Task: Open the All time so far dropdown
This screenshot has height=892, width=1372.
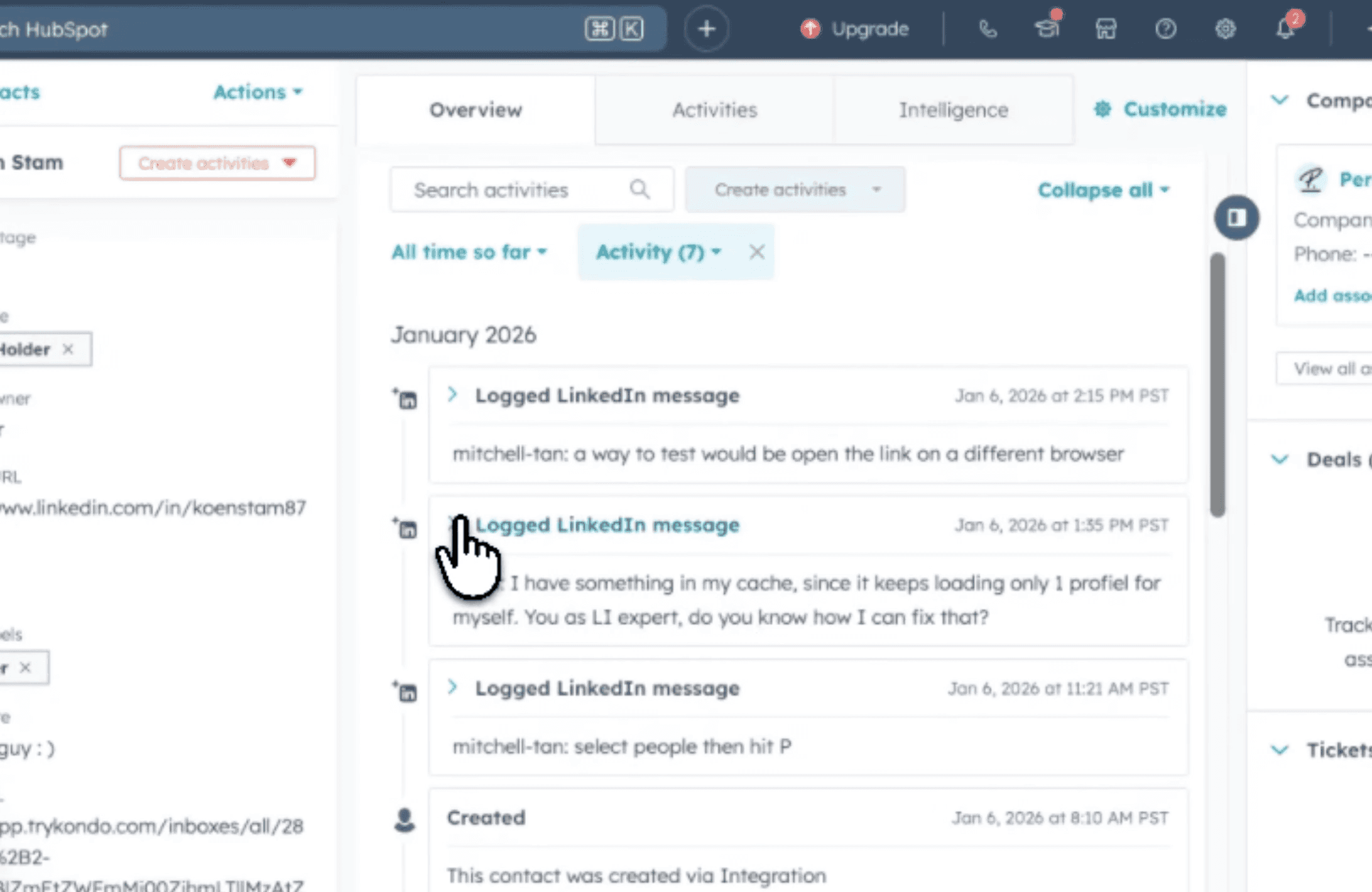Action: click(469, 252)
